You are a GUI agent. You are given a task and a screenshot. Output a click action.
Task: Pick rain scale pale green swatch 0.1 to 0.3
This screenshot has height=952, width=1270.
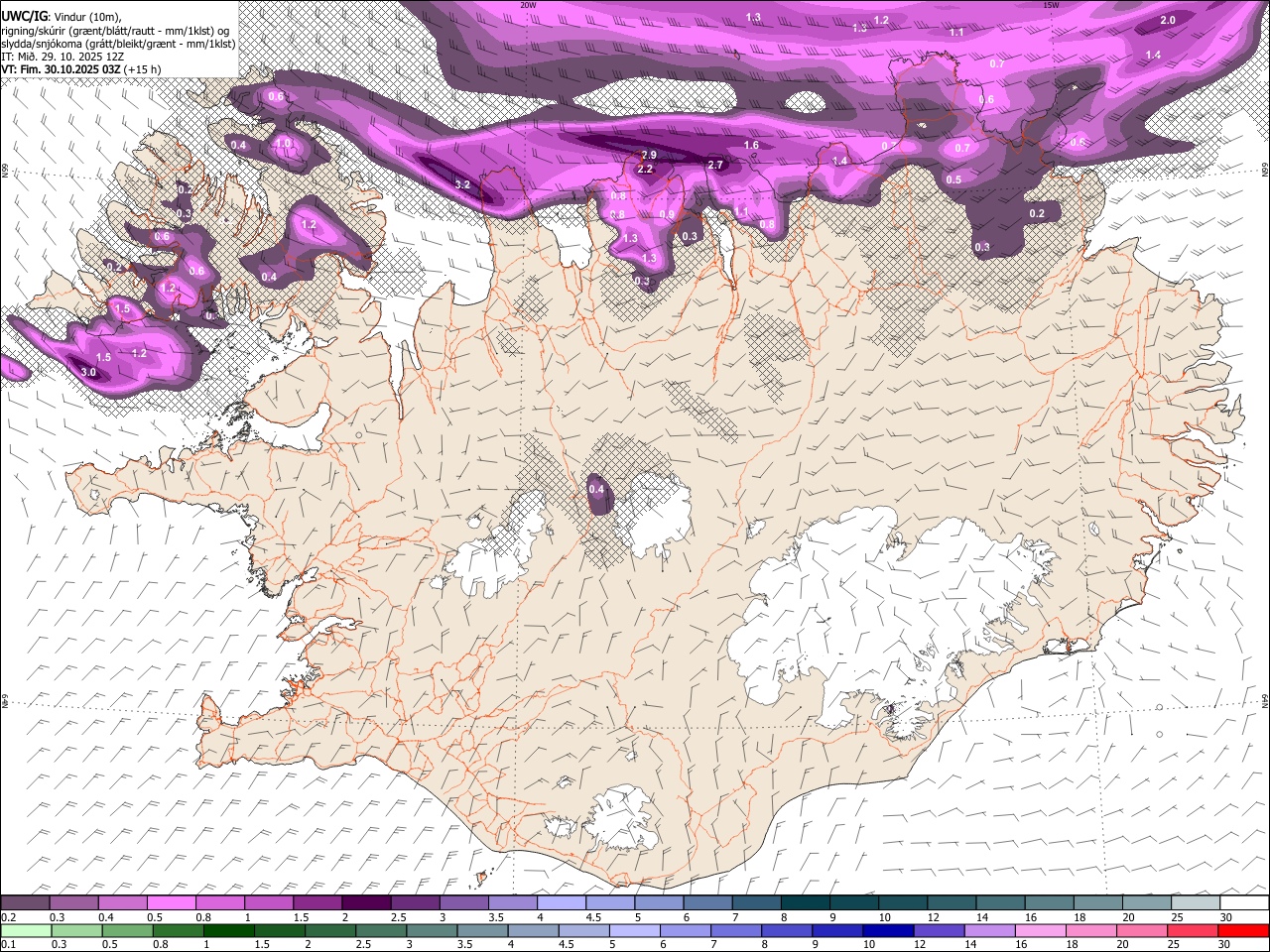25,930
